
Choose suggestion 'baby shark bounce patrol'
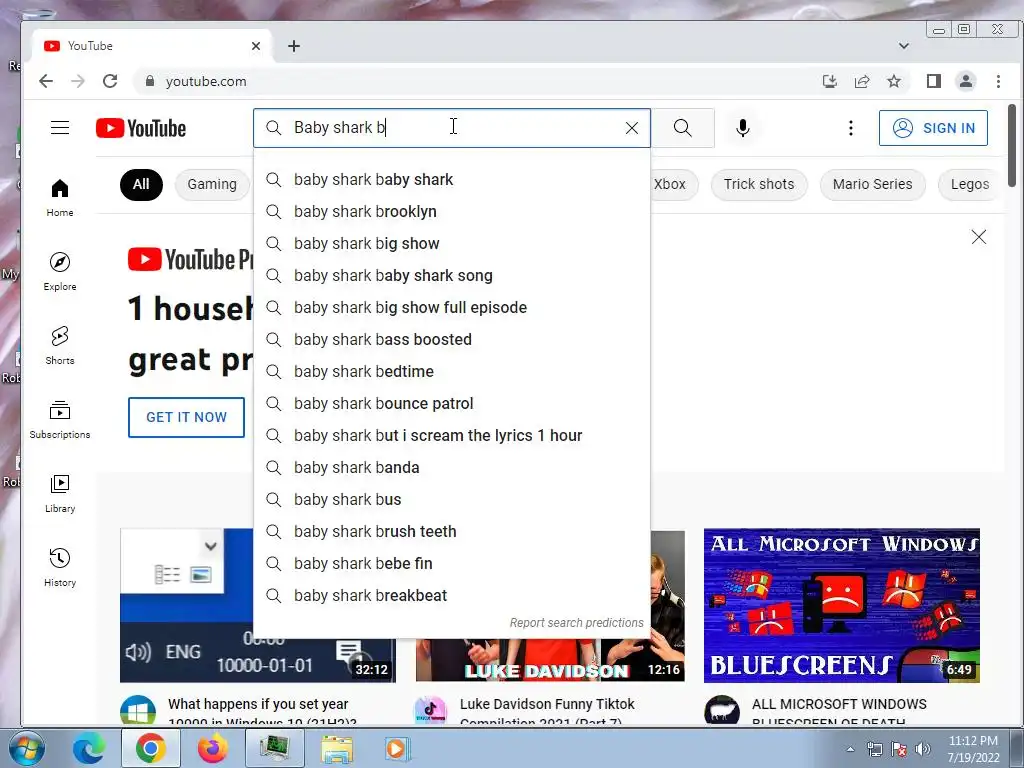(452, 404)
